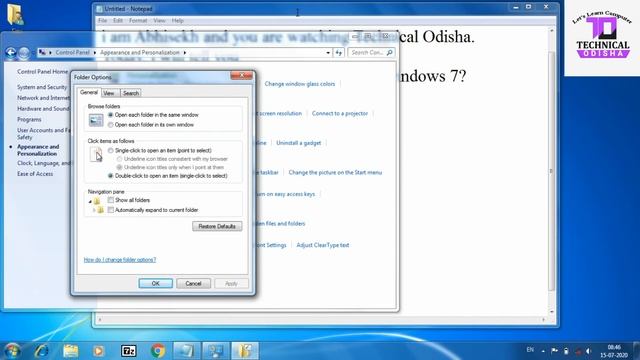640x360 pixels.
Task: Expand the chevron after Control Panel breadcrumb
Action: (x=95, y=53)
